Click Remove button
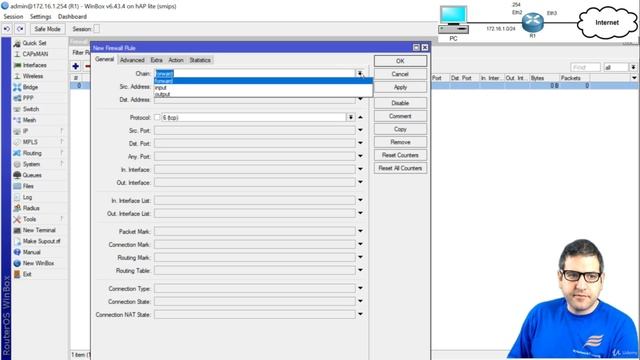Image resolution: width=640 pixels, height=360 pixels. coord(400,142)
